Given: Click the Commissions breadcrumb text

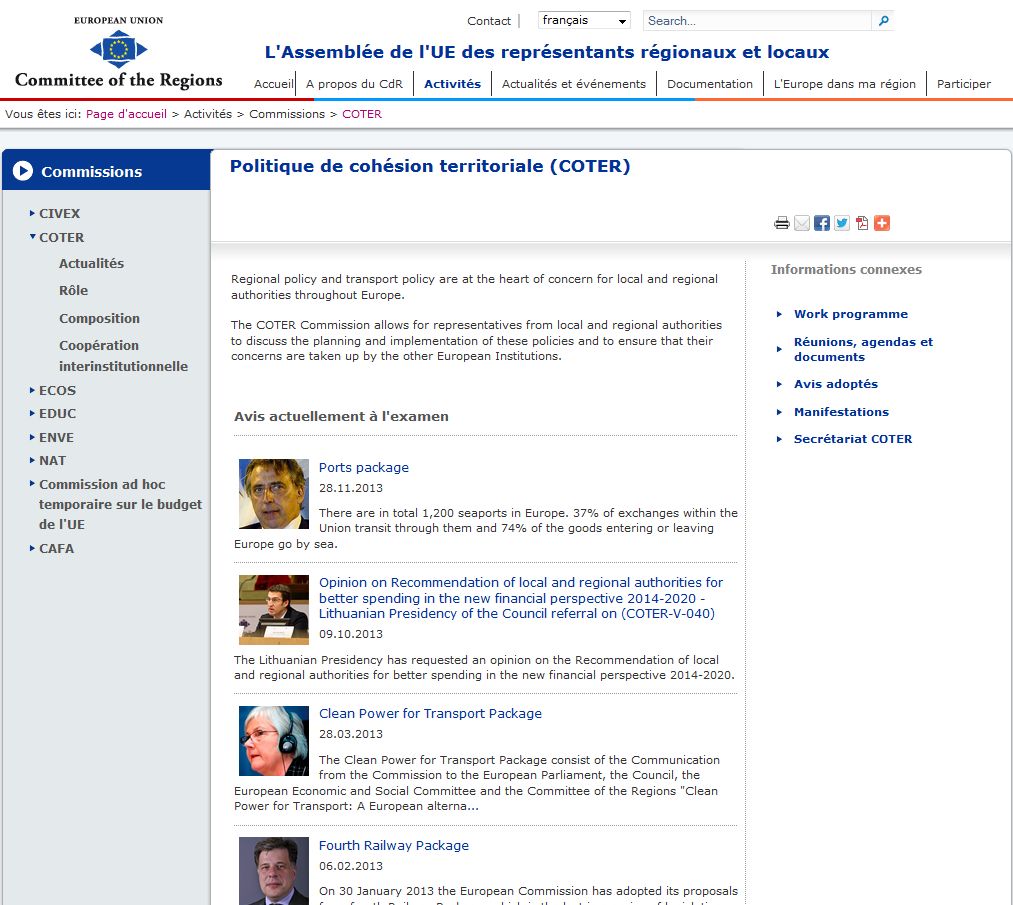Looking at the screenshot, I should (287, 114).
